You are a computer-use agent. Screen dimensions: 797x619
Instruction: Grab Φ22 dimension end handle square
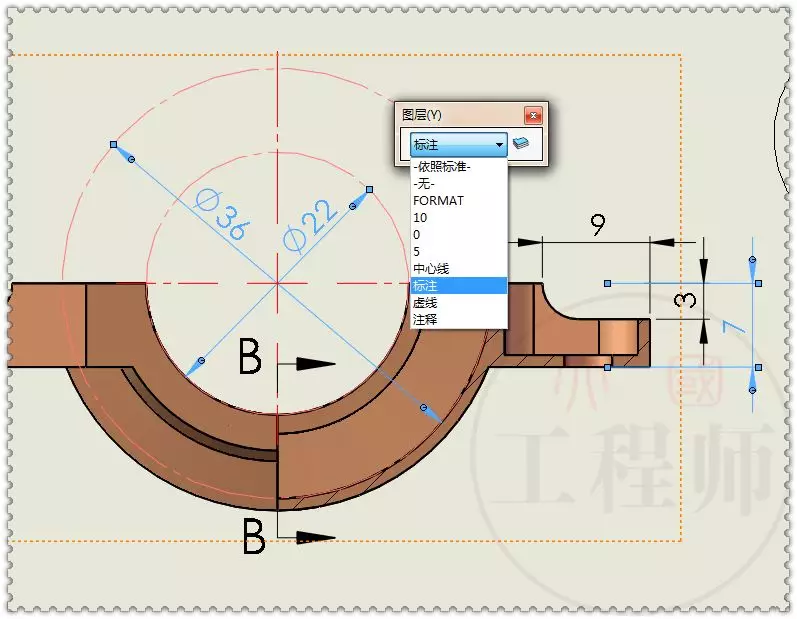click(370, 190)
